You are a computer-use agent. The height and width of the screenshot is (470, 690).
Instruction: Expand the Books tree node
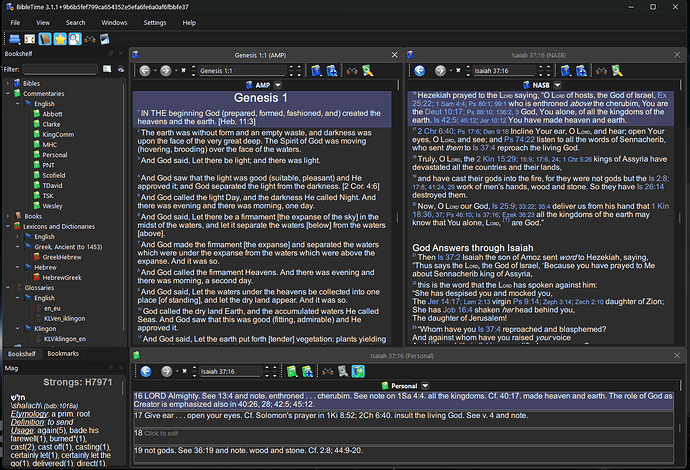point(7,216)
